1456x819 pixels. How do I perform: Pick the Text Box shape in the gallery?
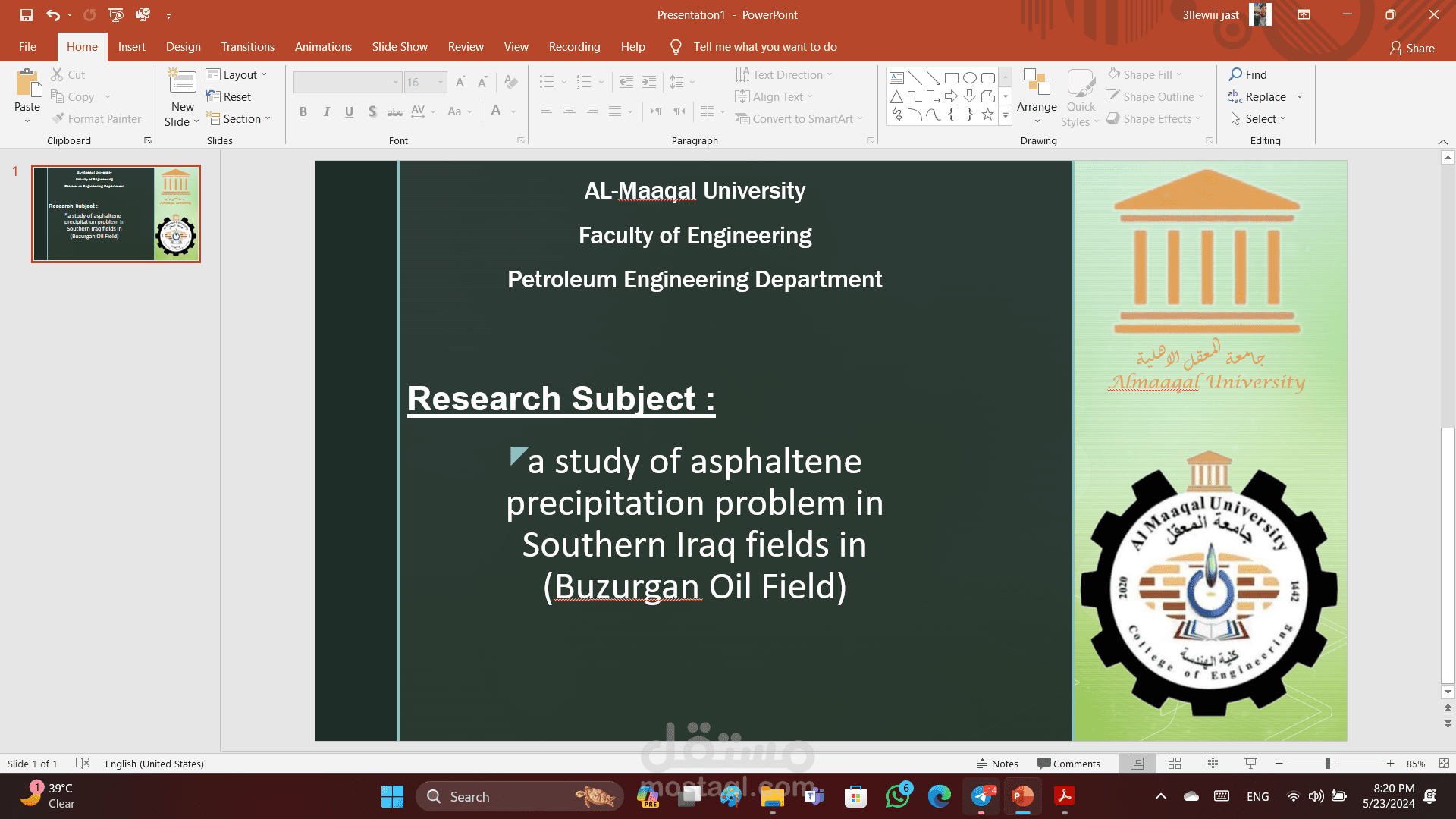[896, 77]
